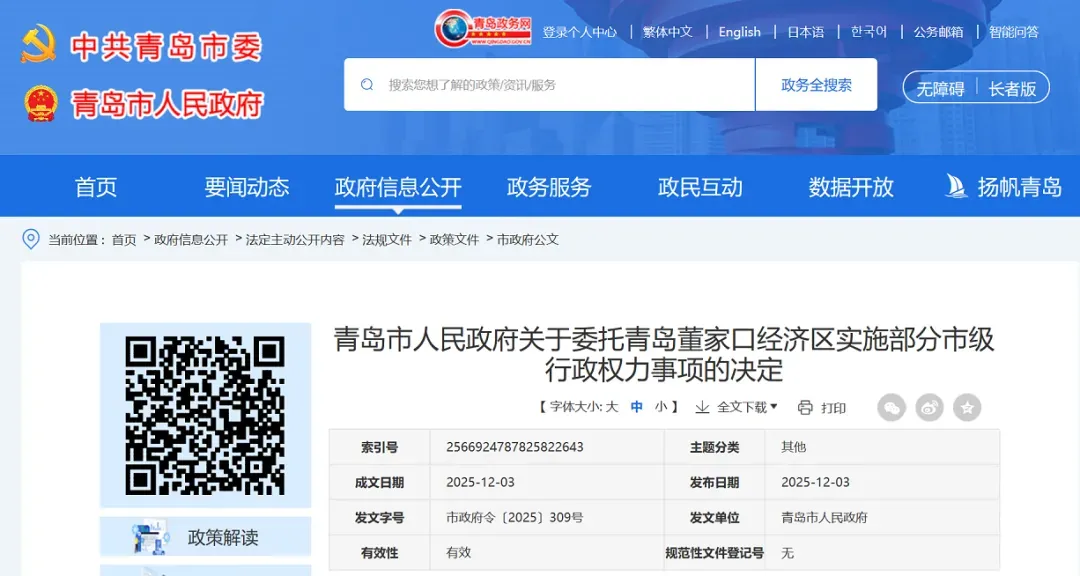Click 打印 print link

[x=833, y=408]
